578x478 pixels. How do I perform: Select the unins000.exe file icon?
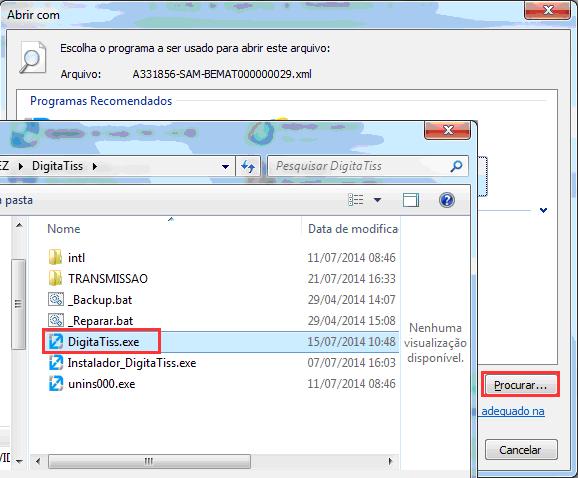click(x=56, y=384)
